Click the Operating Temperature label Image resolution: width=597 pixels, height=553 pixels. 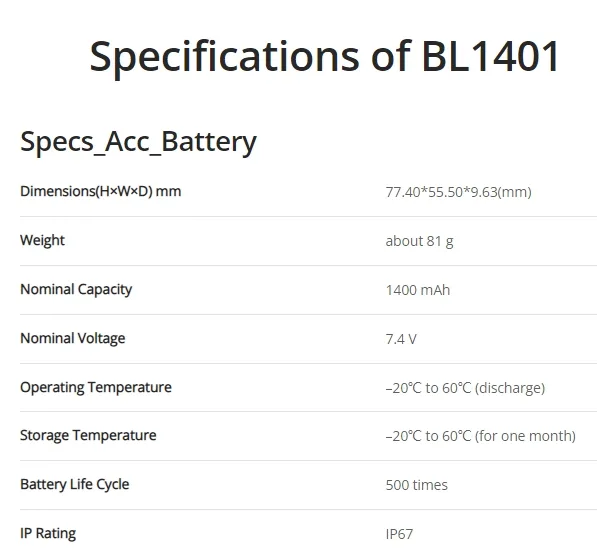[96, 388]
